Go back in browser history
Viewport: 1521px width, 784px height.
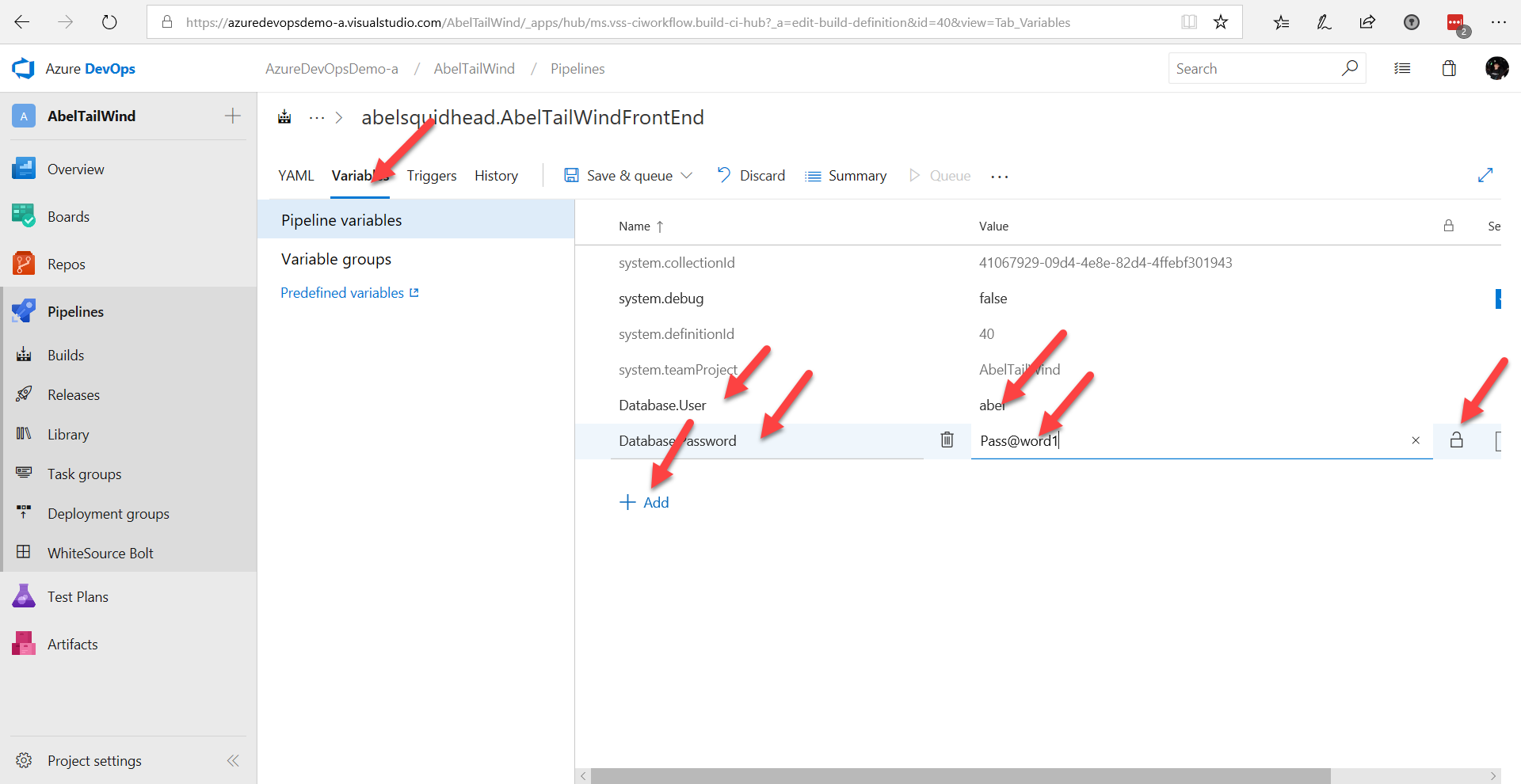22,22
